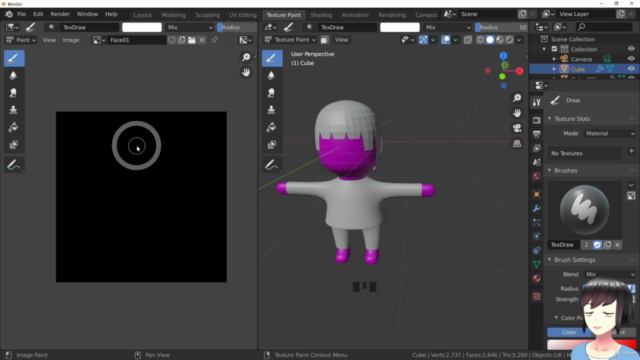Switch to the Shading workspace tab

pos(321,15)
